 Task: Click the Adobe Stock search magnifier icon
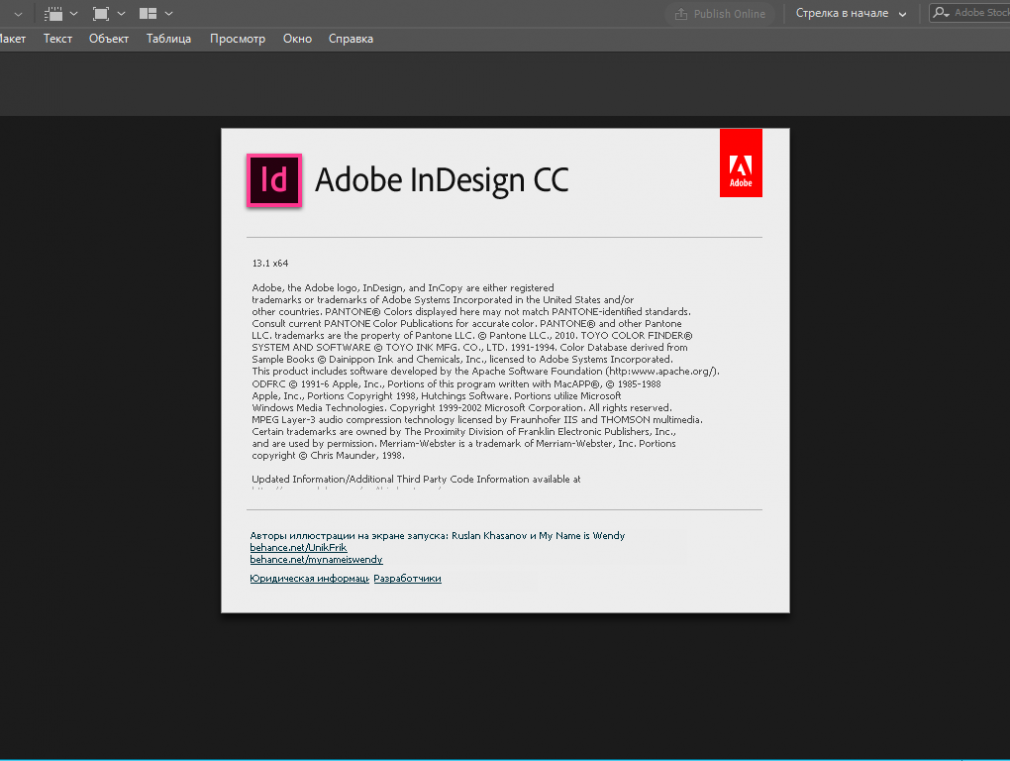click(x=942, y=13)
